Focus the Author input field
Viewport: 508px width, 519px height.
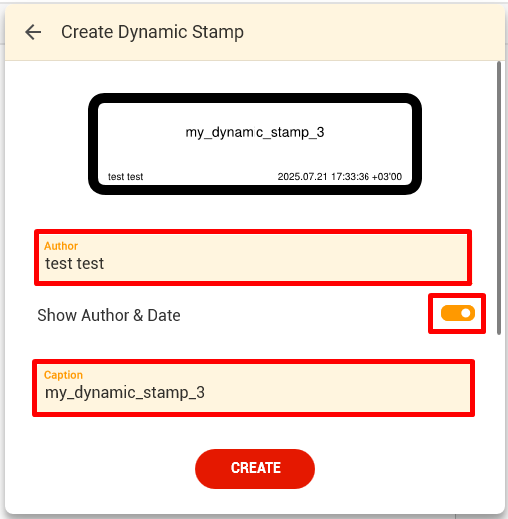253,257
